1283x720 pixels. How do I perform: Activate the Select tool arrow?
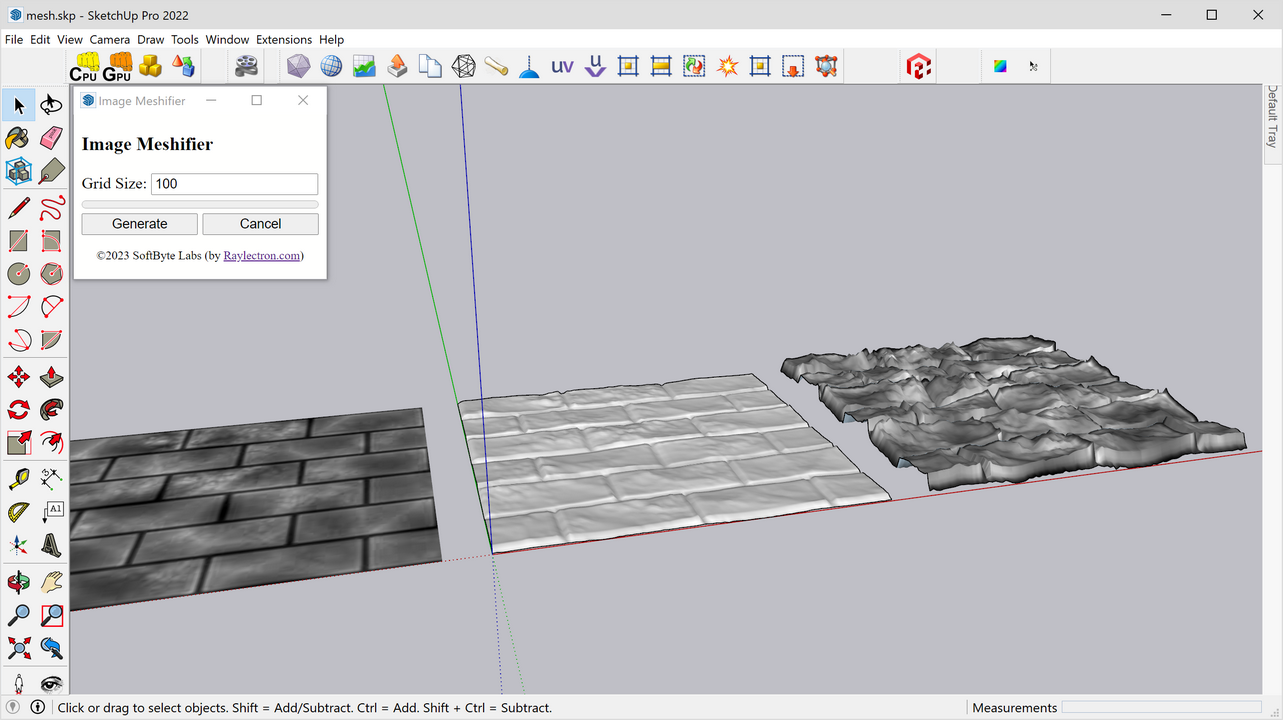click(18, 105)
